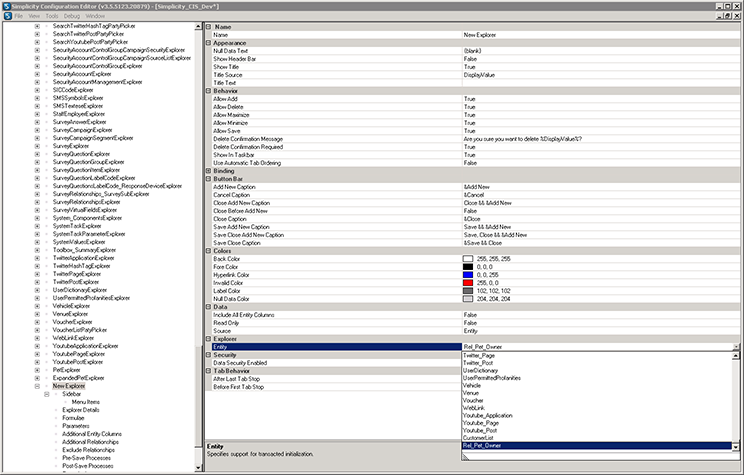Click the Label Color gray swatch
This screenshot has height=475, width=744.
pyautogui.click(x=468, y=291)
